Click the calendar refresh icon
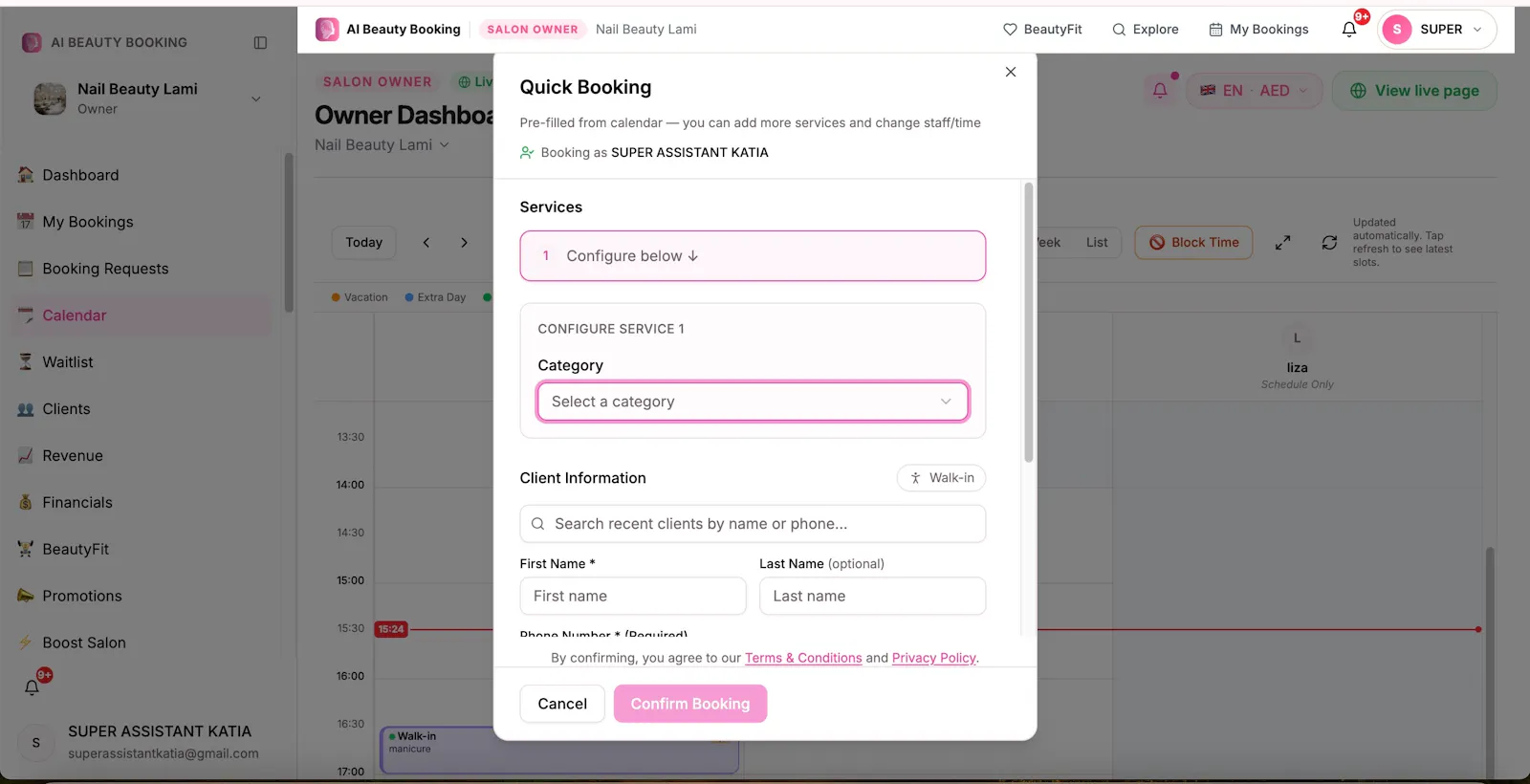The image size is (1530, 784). tap(1329, 243)
